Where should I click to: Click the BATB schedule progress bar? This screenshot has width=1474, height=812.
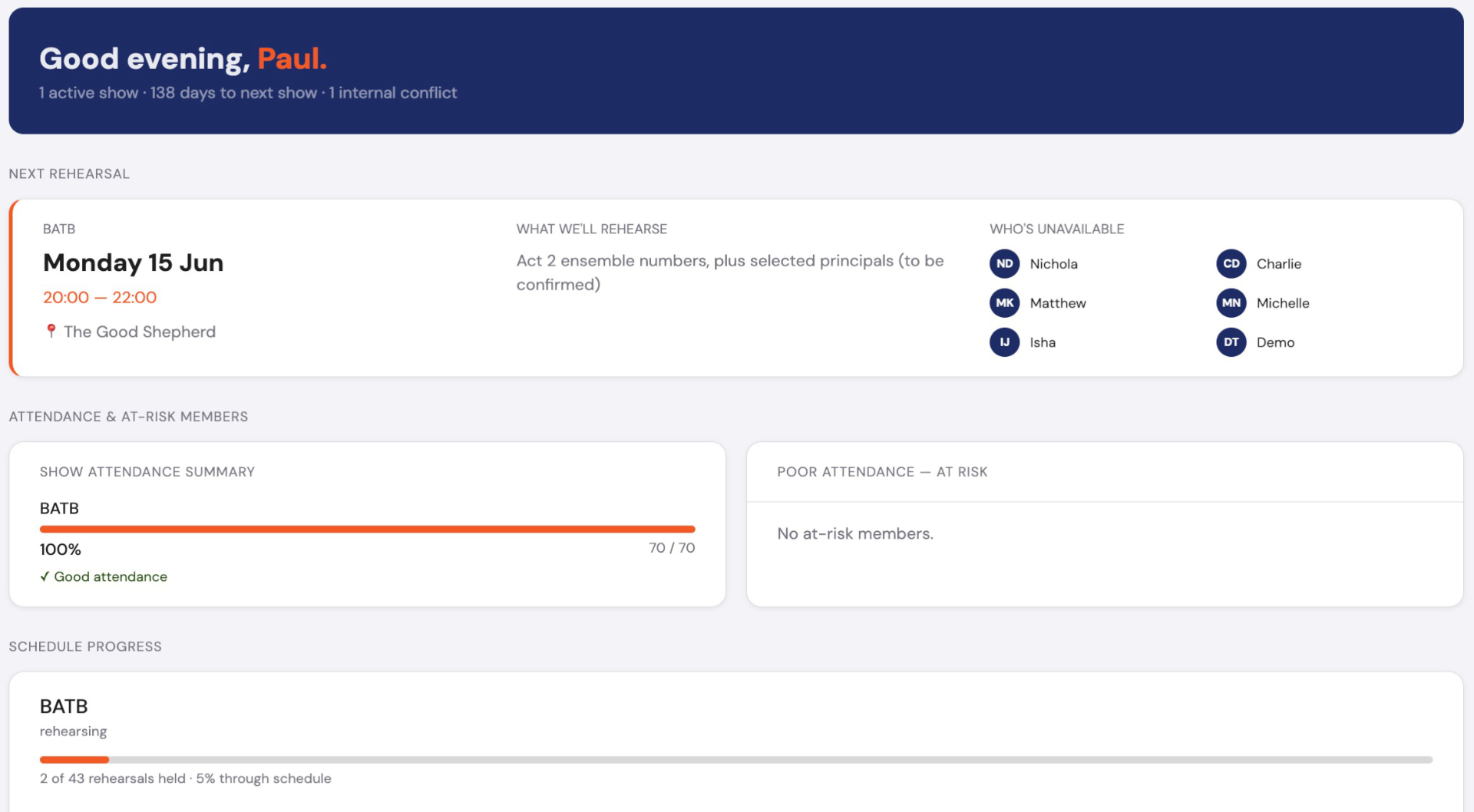coord(736,760)
